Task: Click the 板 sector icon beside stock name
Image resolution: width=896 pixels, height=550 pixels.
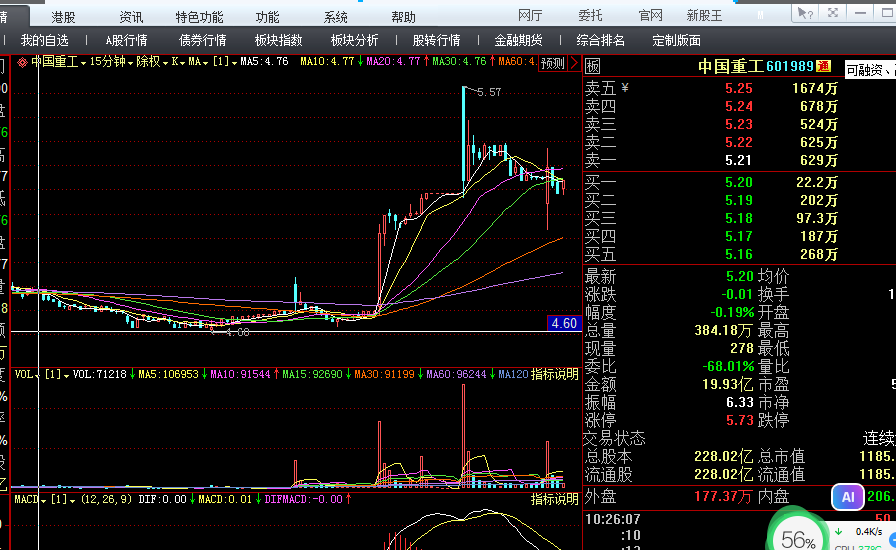Action: (593, 67)
